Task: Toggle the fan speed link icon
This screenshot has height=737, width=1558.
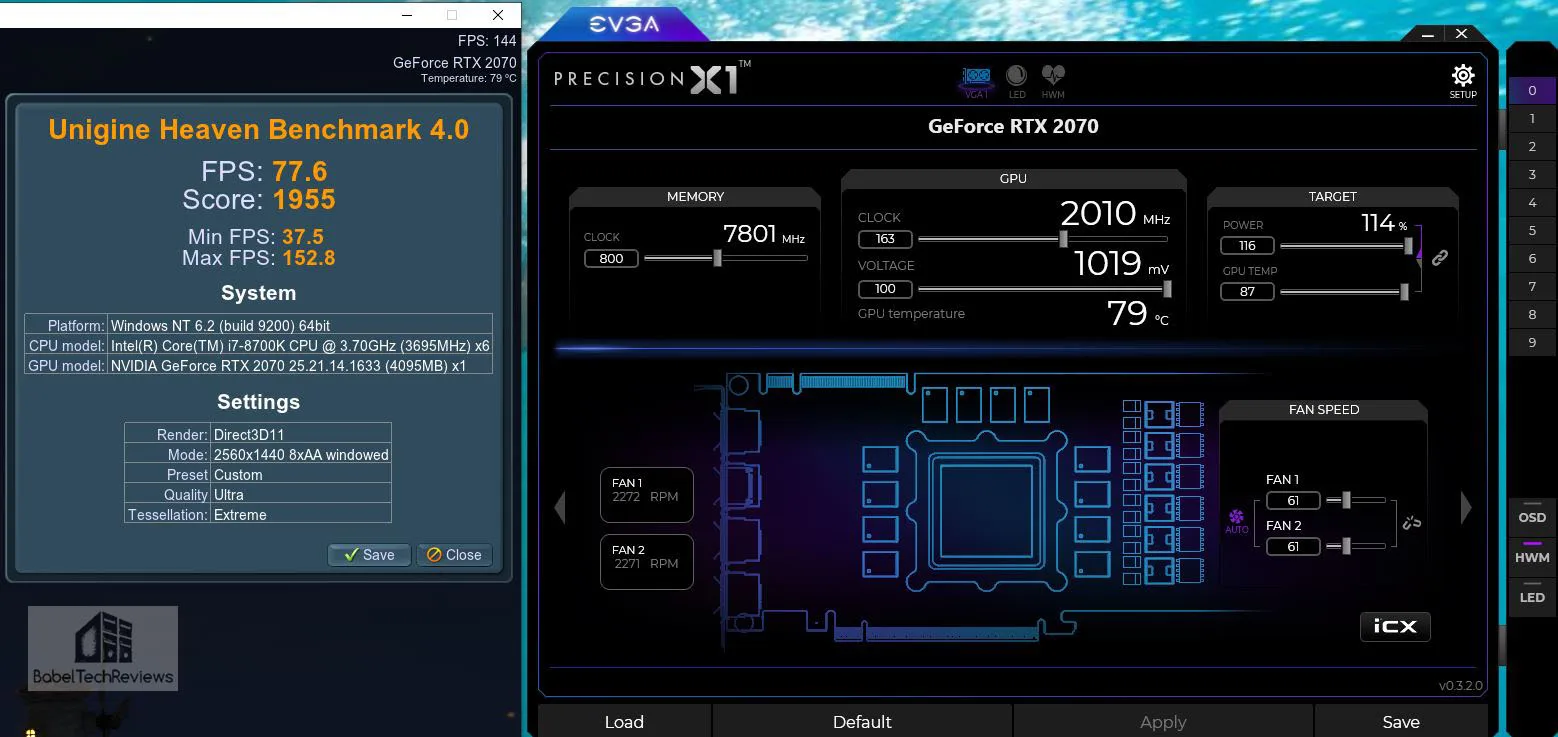Action: coord(1412,522)
